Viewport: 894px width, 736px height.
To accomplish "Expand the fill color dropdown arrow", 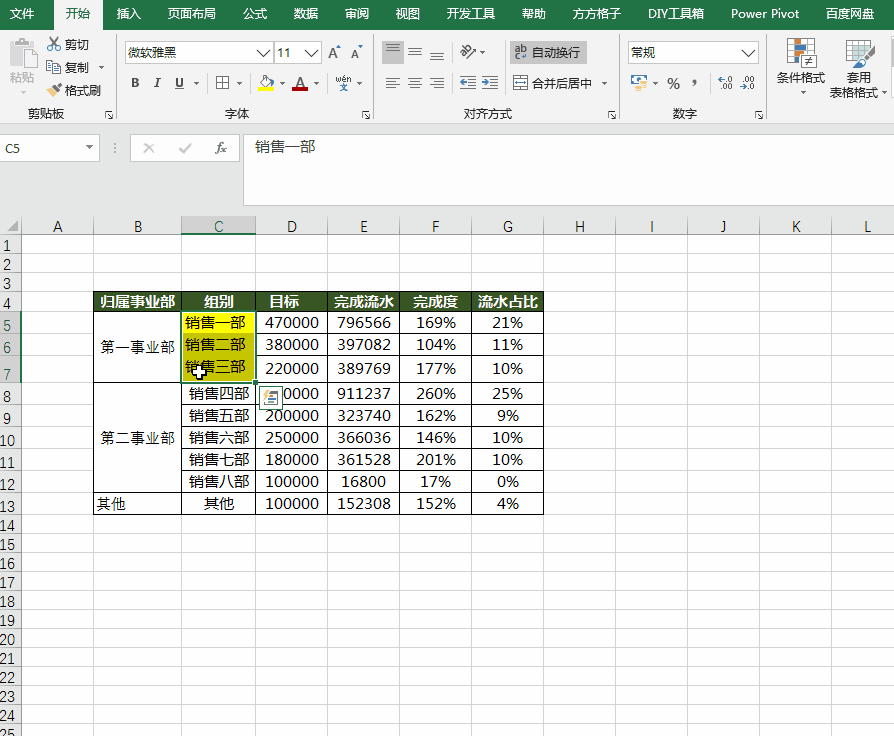I will pos(282,83).
